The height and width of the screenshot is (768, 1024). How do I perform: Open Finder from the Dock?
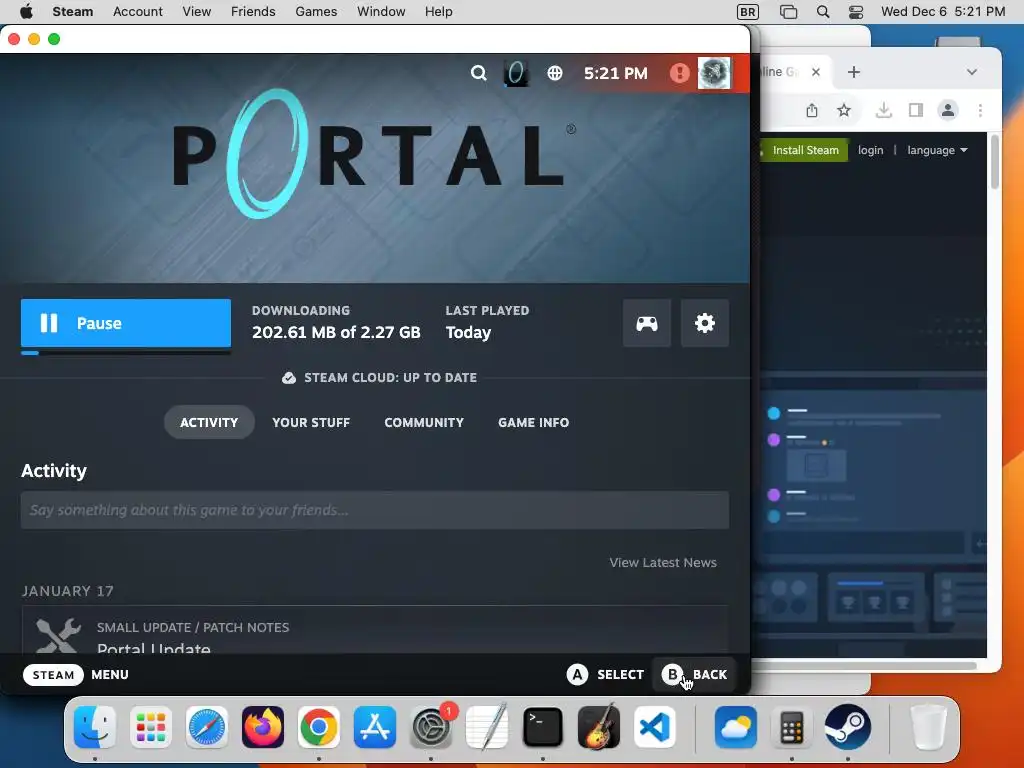tap(95, 726)
